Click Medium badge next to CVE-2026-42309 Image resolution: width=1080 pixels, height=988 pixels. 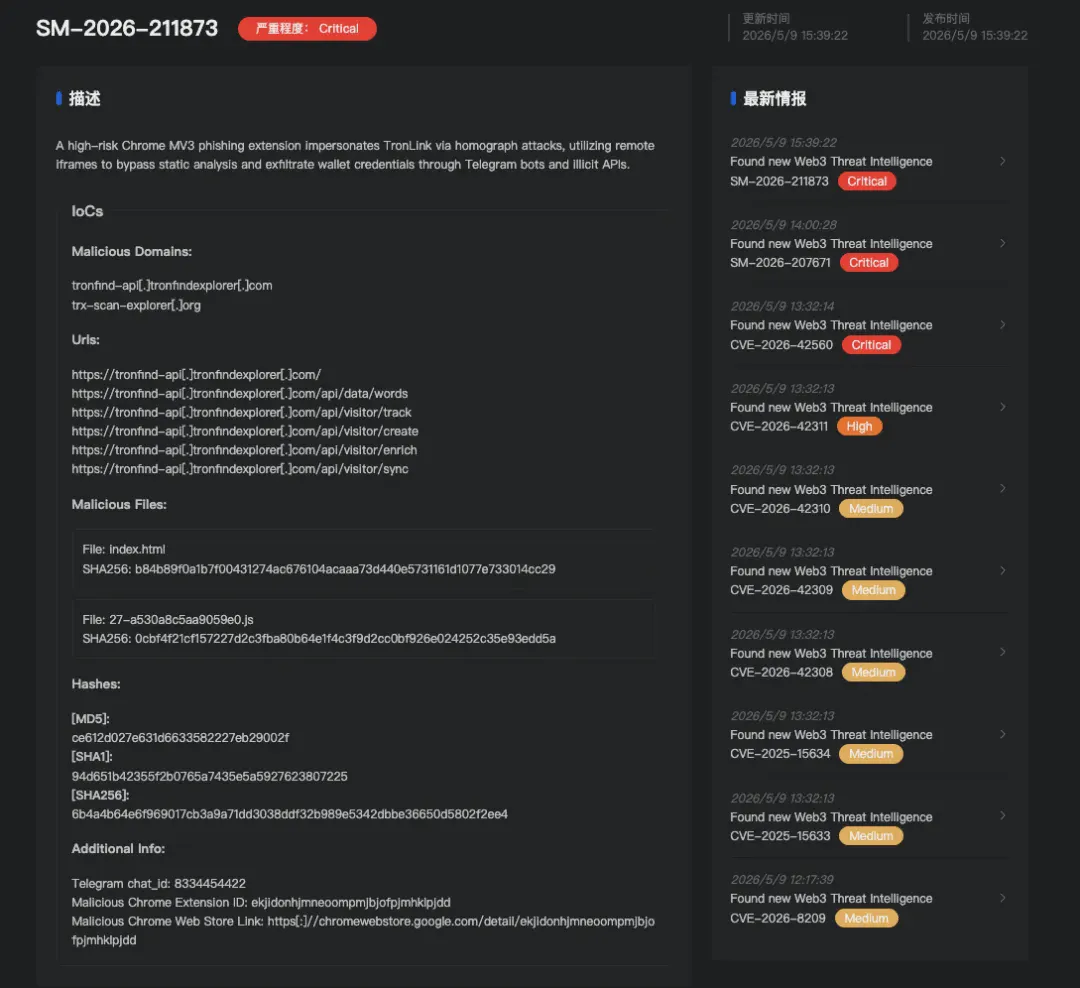873,590
